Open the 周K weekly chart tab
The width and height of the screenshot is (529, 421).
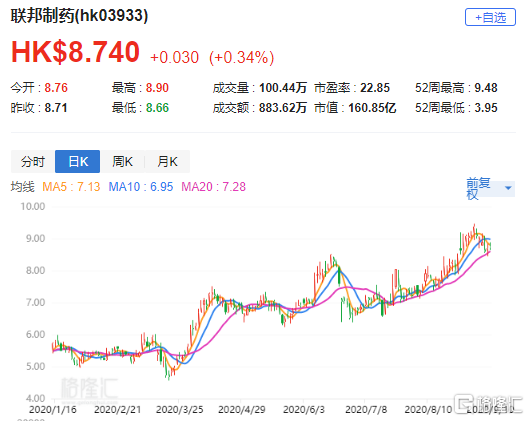(122, 162)
